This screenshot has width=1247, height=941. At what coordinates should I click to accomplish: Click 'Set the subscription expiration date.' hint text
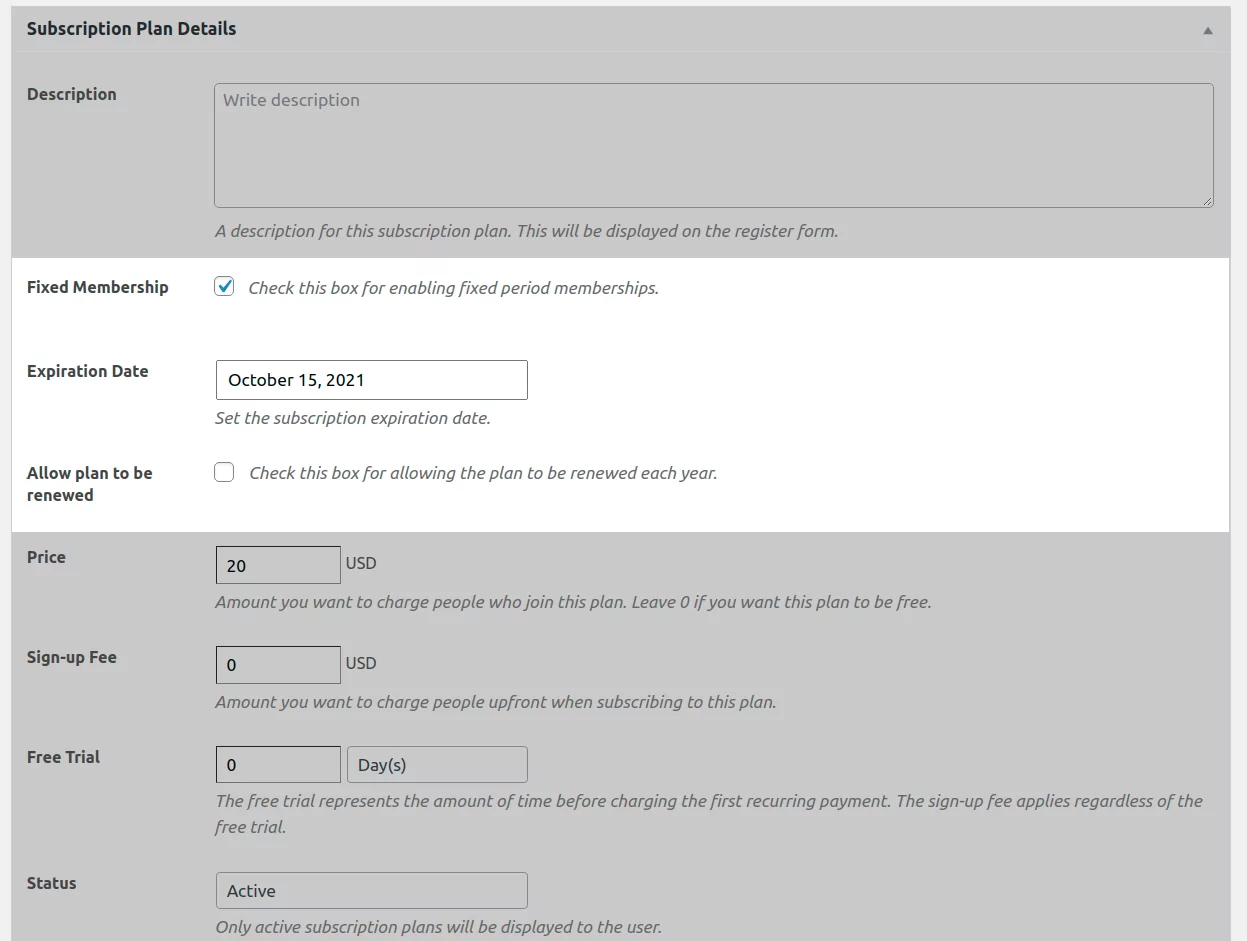[353, 418]
